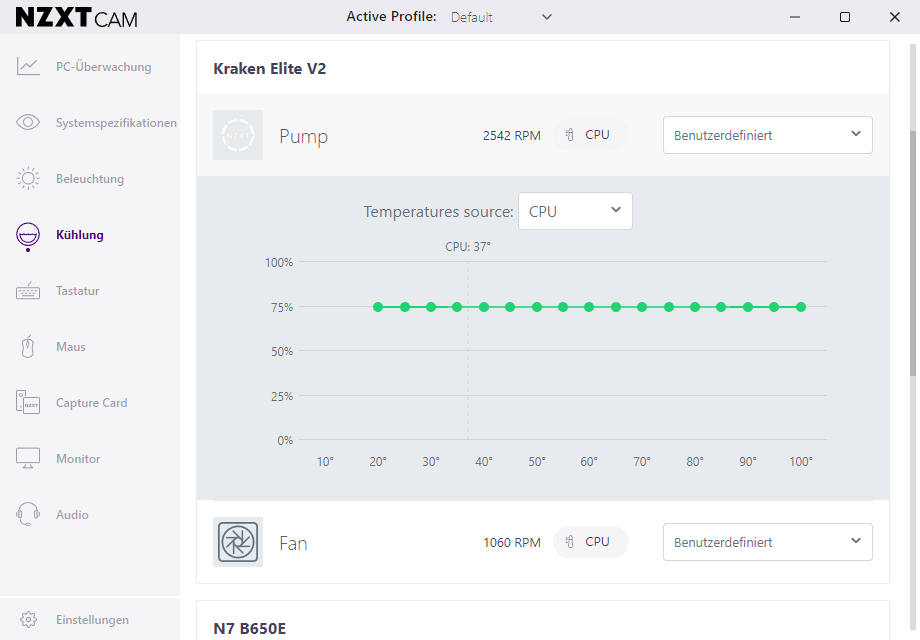This screenshot has height=640, width=920.
Task: Select the Monitor display icon
Action: [x=28, y=459]
